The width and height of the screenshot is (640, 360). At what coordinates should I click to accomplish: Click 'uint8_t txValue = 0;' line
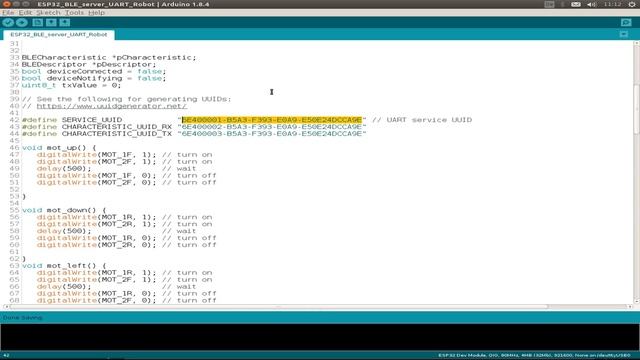pyautogui.click(x=71, y=85)
